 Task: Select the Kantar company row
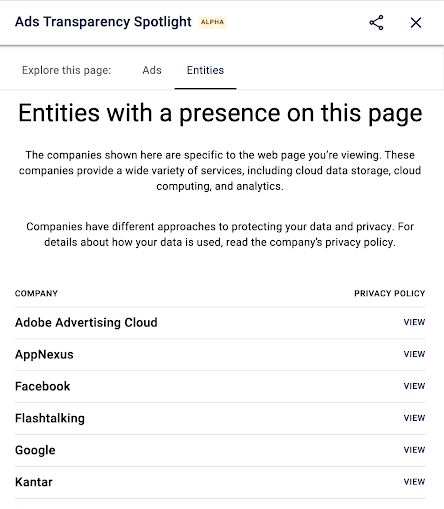pyautogui.click(x=220, y=482)
